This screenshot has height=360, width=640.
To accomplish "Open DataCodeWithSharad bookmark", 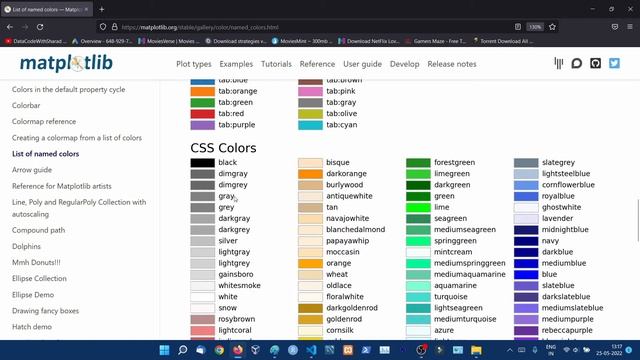I will [x=35, y=41].
